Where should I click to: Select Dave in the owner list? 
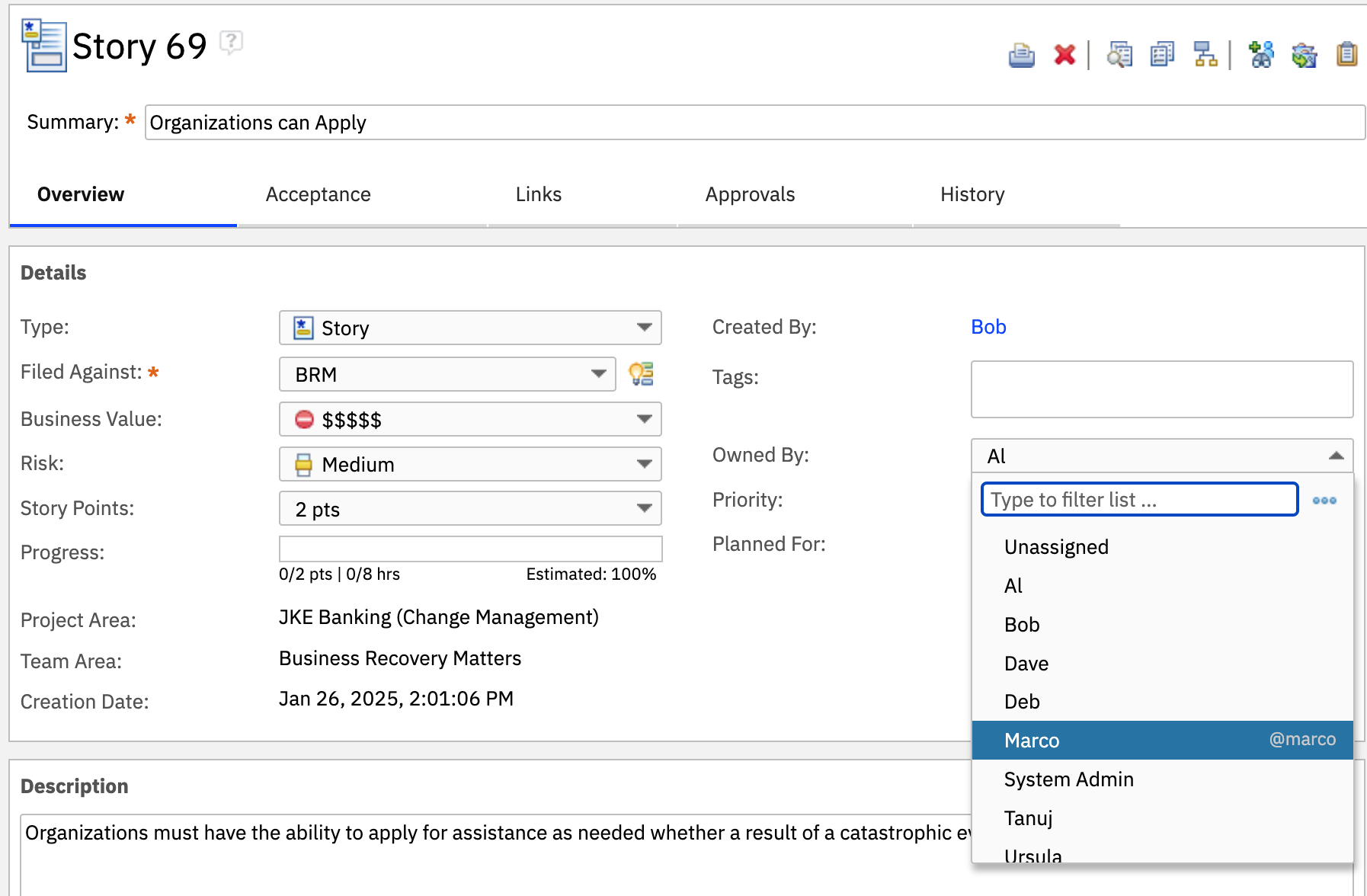click(x=1163, y=664)
